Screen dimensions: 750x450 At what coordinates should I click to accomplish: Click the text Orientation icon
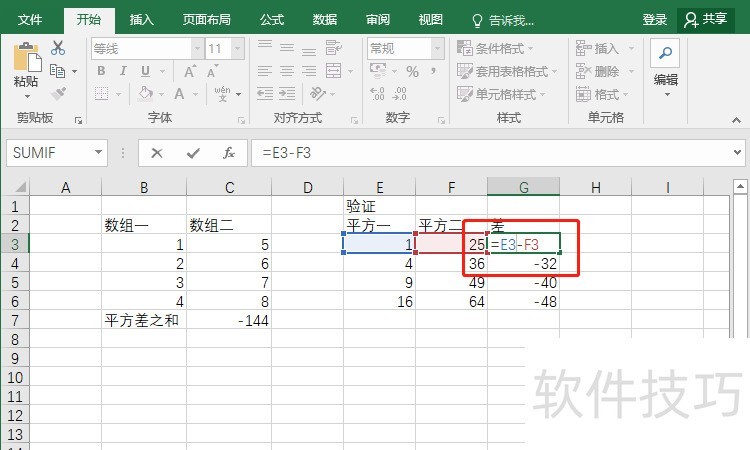pyautogui.click(x=318, y=93)
